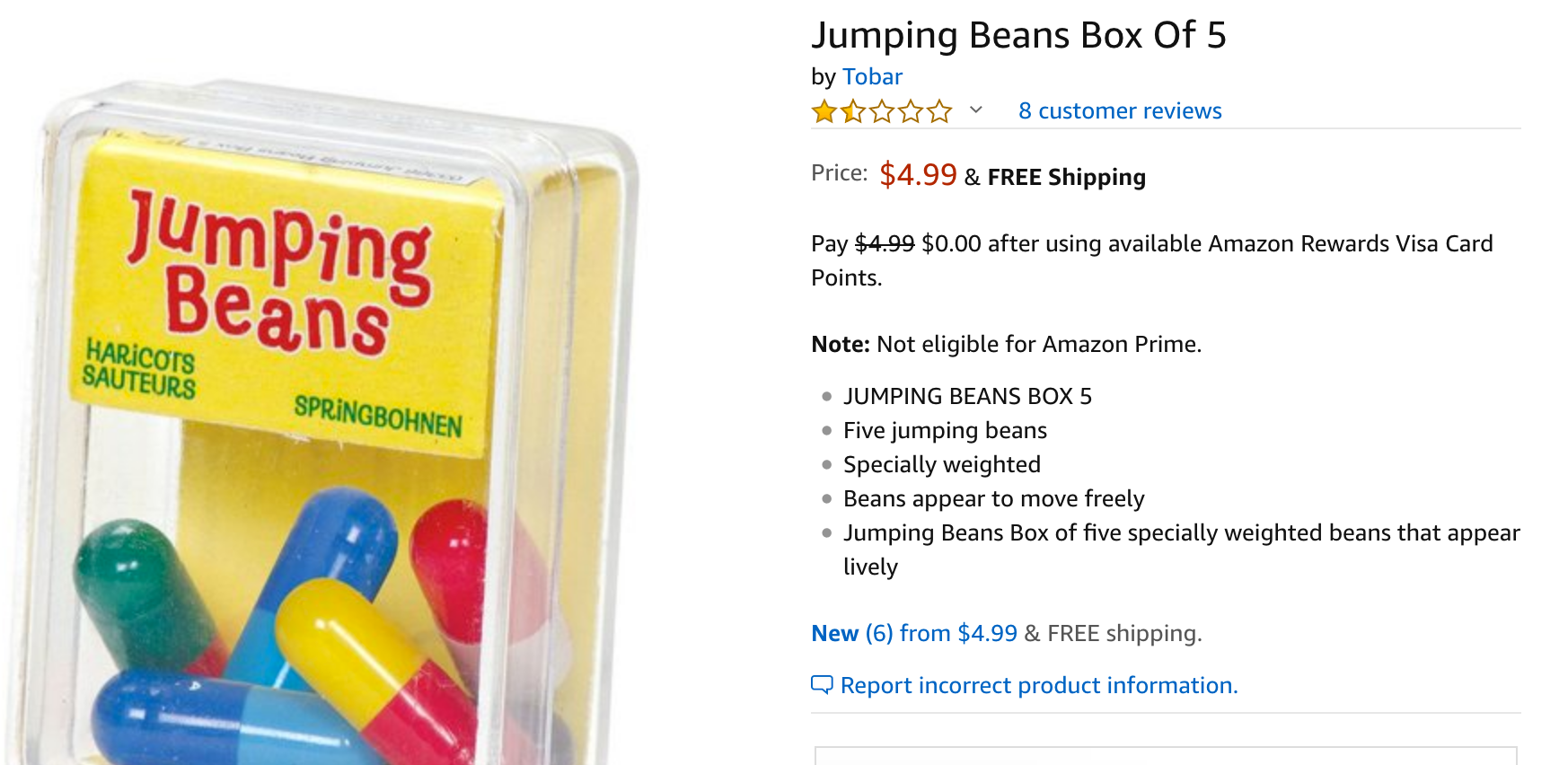Click the bullet beside Specially weighted
Image resolution: width=1568 pixels, height=765 pixels.
[x=825, y=466]
